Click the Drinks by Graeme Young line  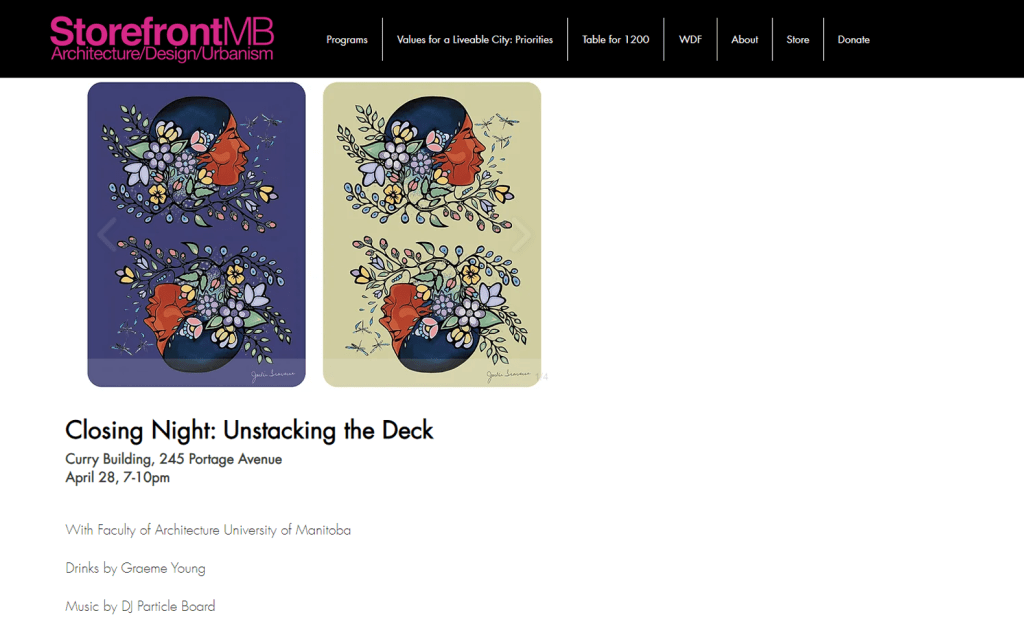tap(135, 568)
